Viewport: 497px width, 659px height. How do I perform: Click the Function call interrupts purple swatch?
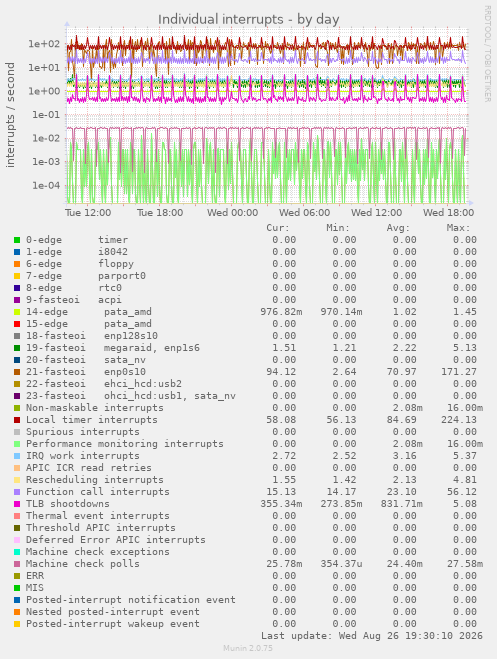pyautogui.click(x=17, y=492)
